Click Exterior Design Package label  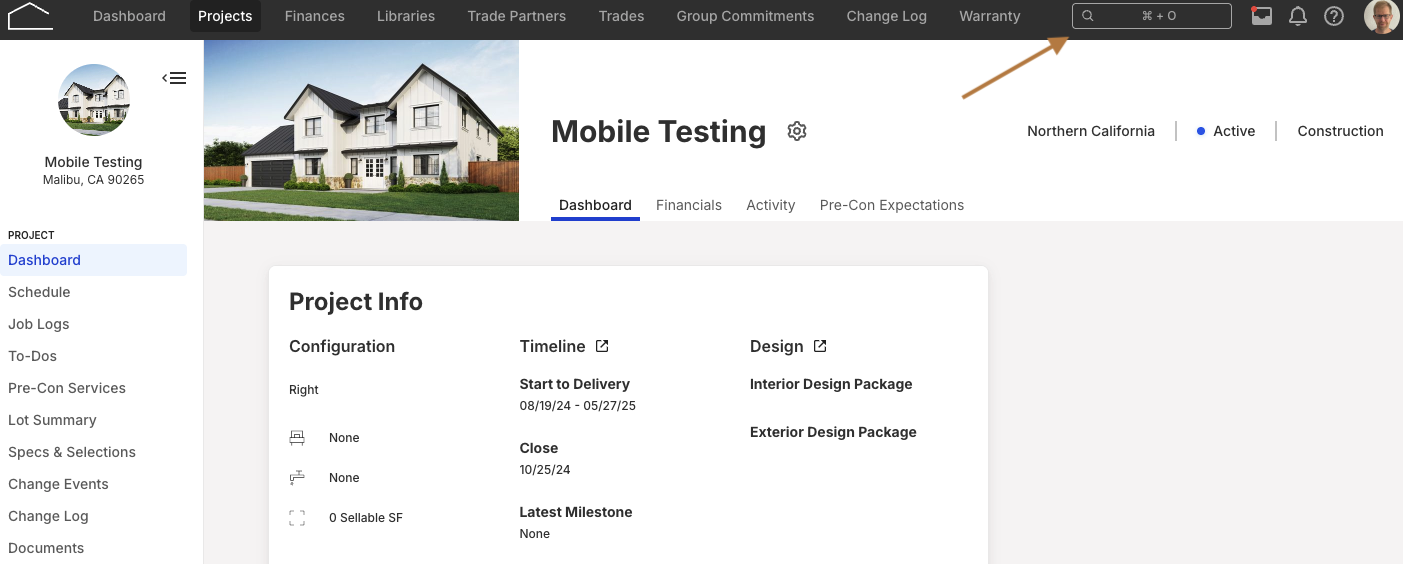[x=833, y=432]
